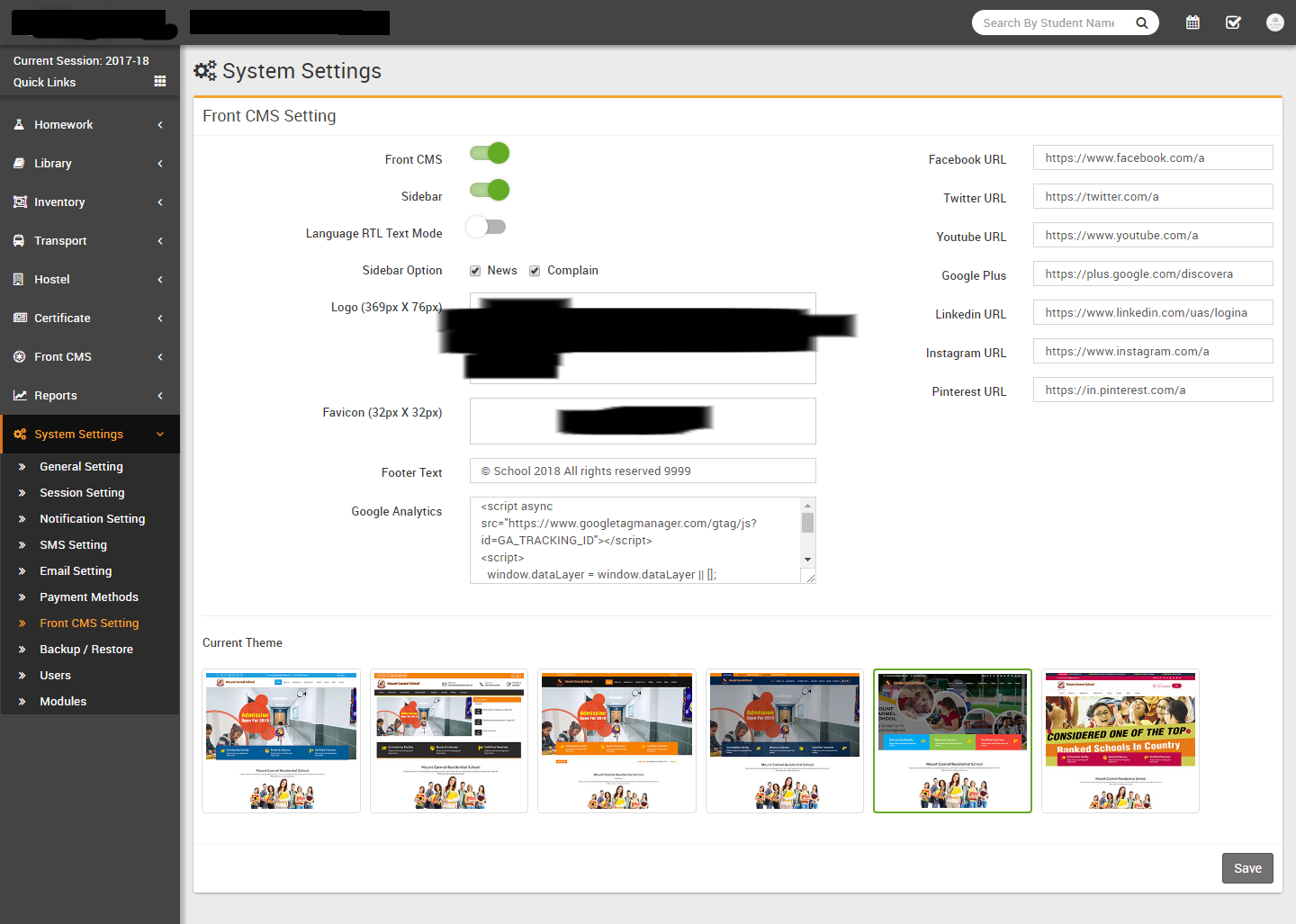Open the General Setting submenu item
Screen dimensions: 1296x924
click(x=81, y=466)
